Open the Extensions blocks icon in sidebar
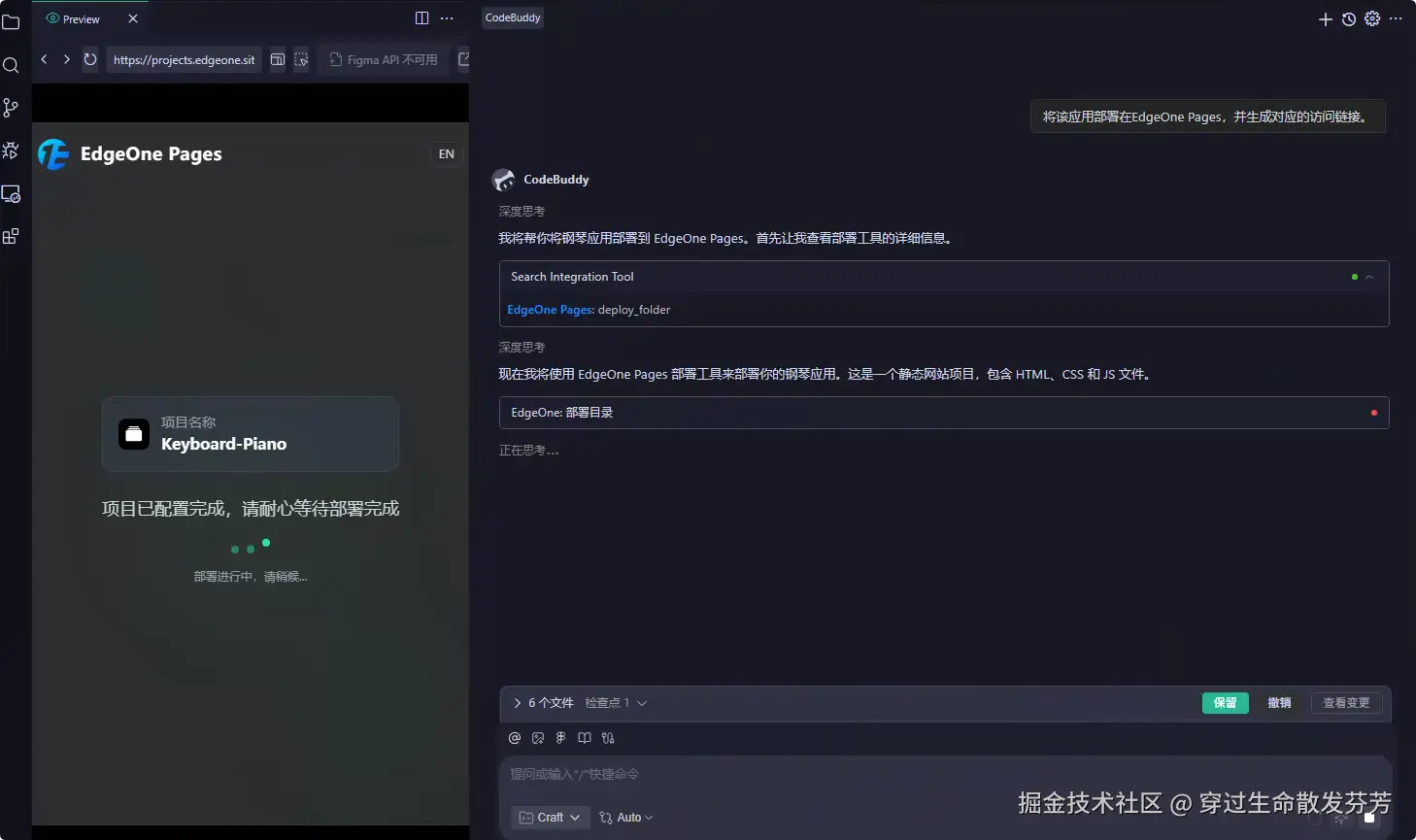 [11, 236]
